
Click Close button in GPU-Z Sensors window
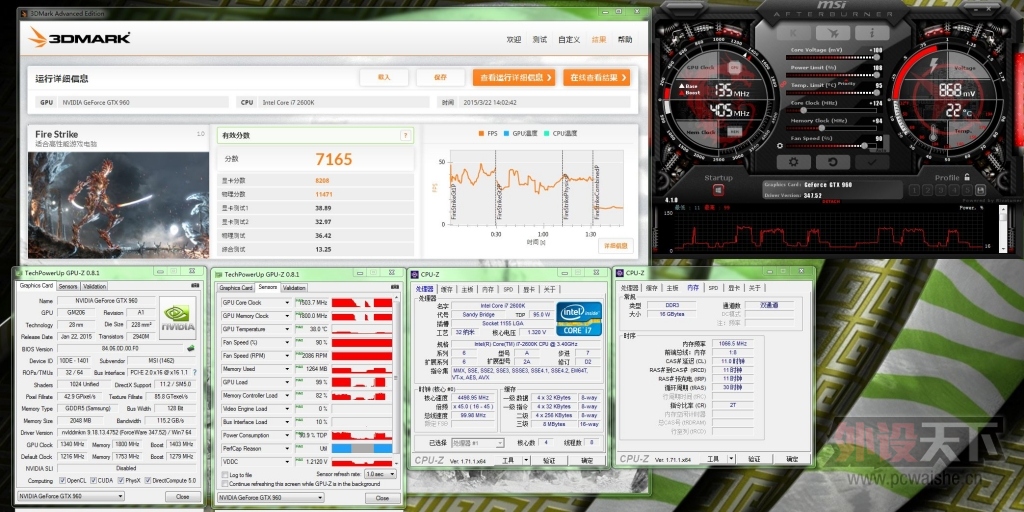click(x=382, y=498)
